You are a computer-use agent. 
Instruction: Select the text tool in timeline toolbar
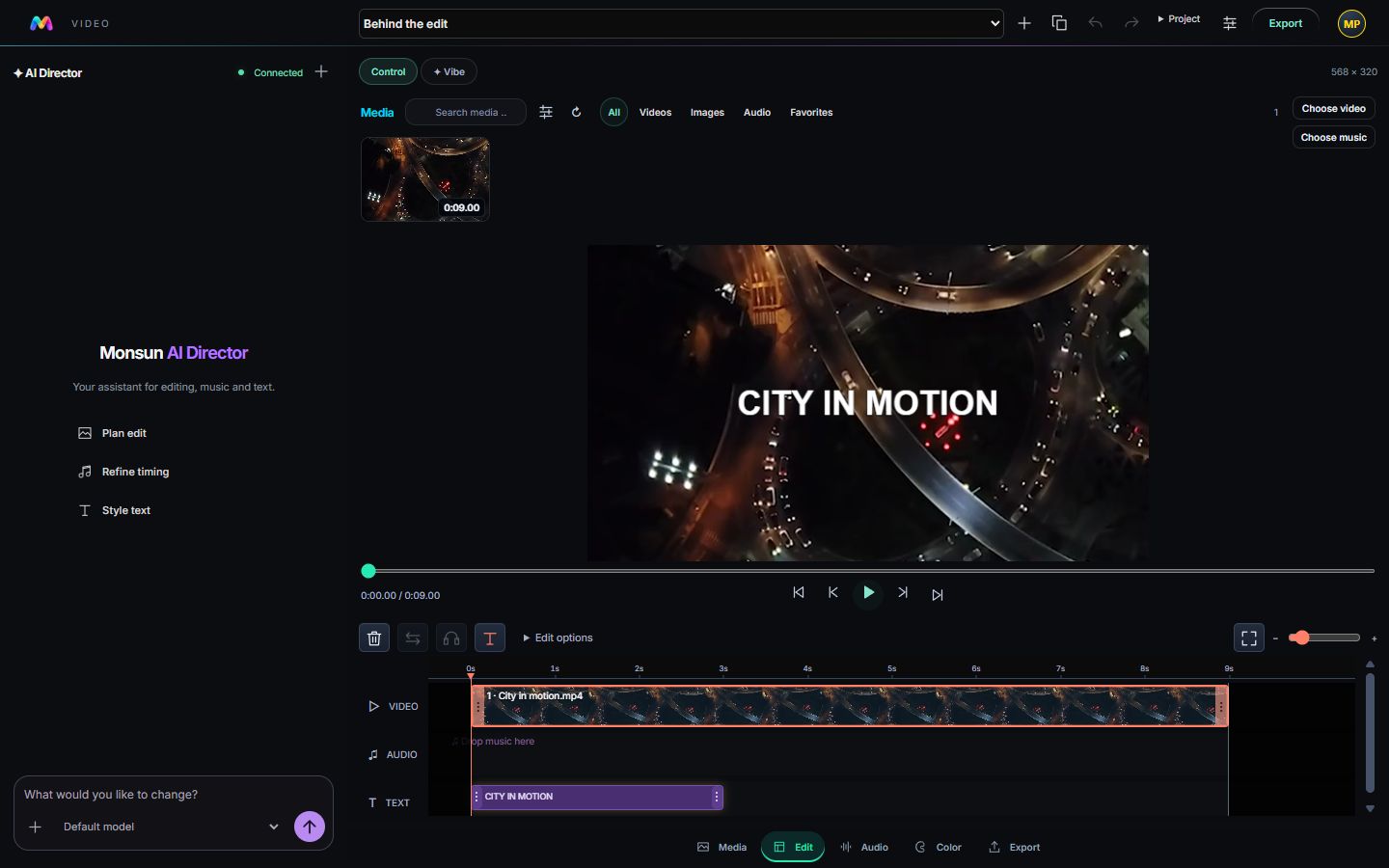click(490, 637)
